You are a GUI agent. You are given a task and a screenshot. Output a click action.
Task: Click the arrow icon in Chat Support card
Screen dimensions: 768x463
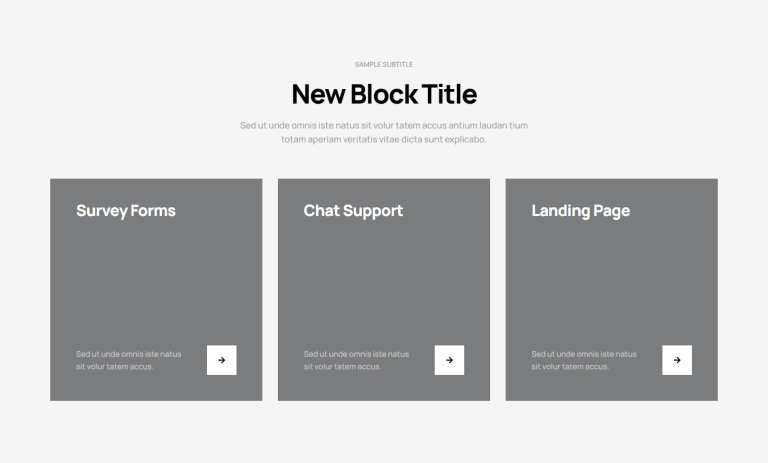point(449,360)
